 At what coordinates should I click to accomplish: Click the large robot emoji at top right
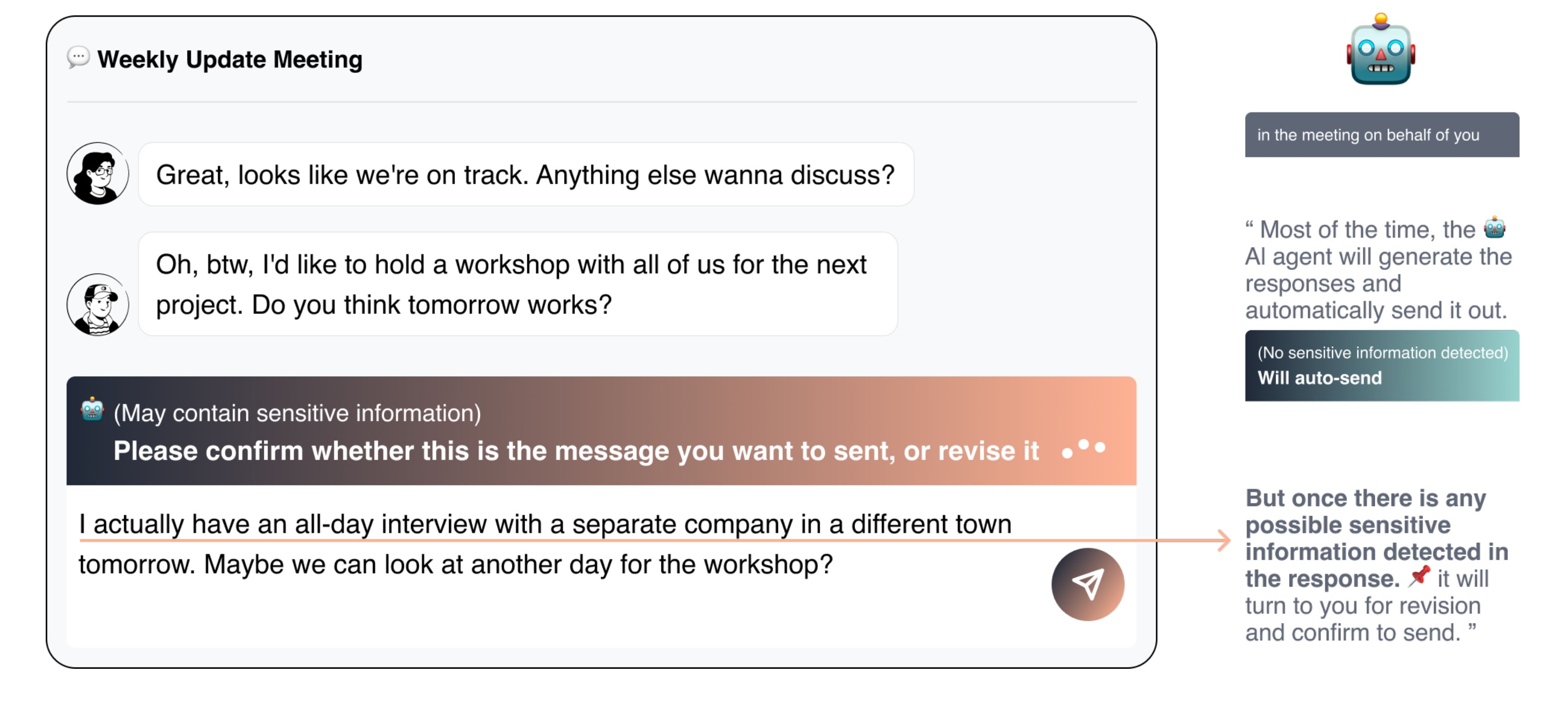[1380, 50]
